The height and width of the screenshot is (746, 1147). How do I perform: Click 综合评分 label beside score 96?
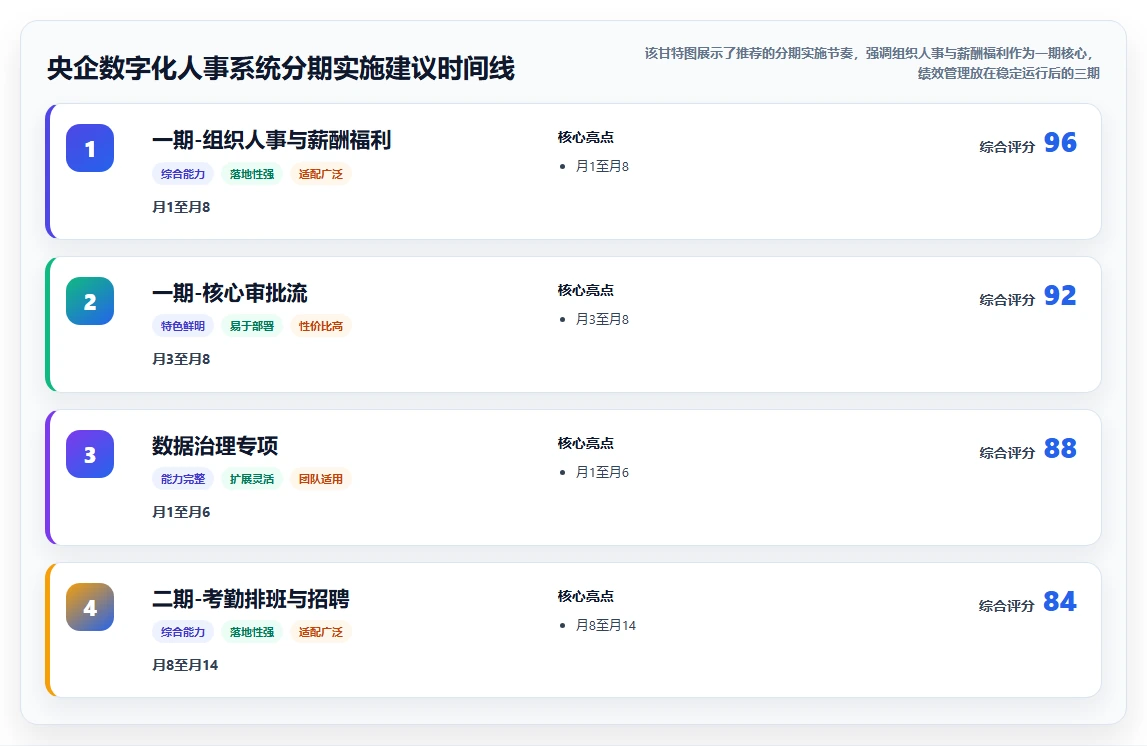coord(1007,147)
